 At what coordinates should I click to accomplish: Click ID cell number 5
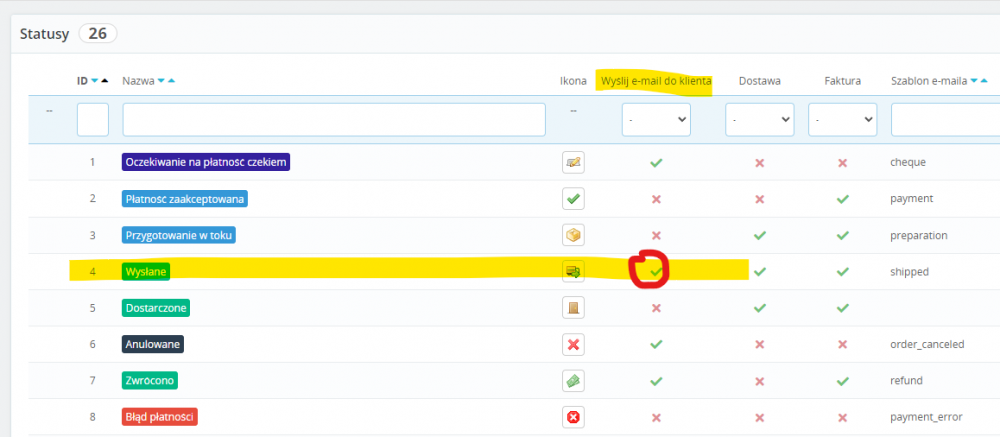(x=92, y=308)
